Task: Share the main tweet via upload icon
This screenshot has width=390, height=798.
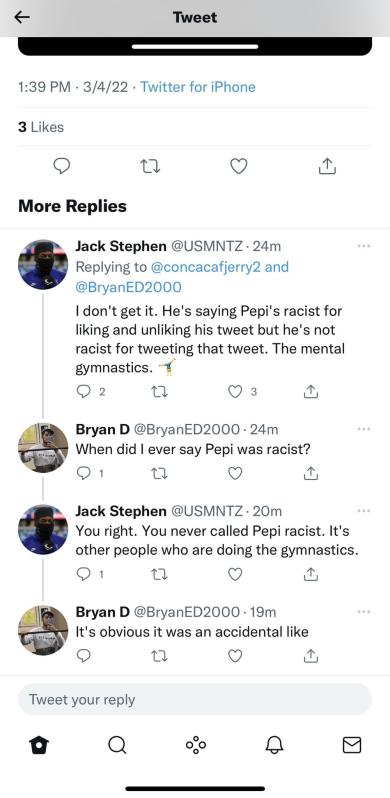Action: point(327,166)
